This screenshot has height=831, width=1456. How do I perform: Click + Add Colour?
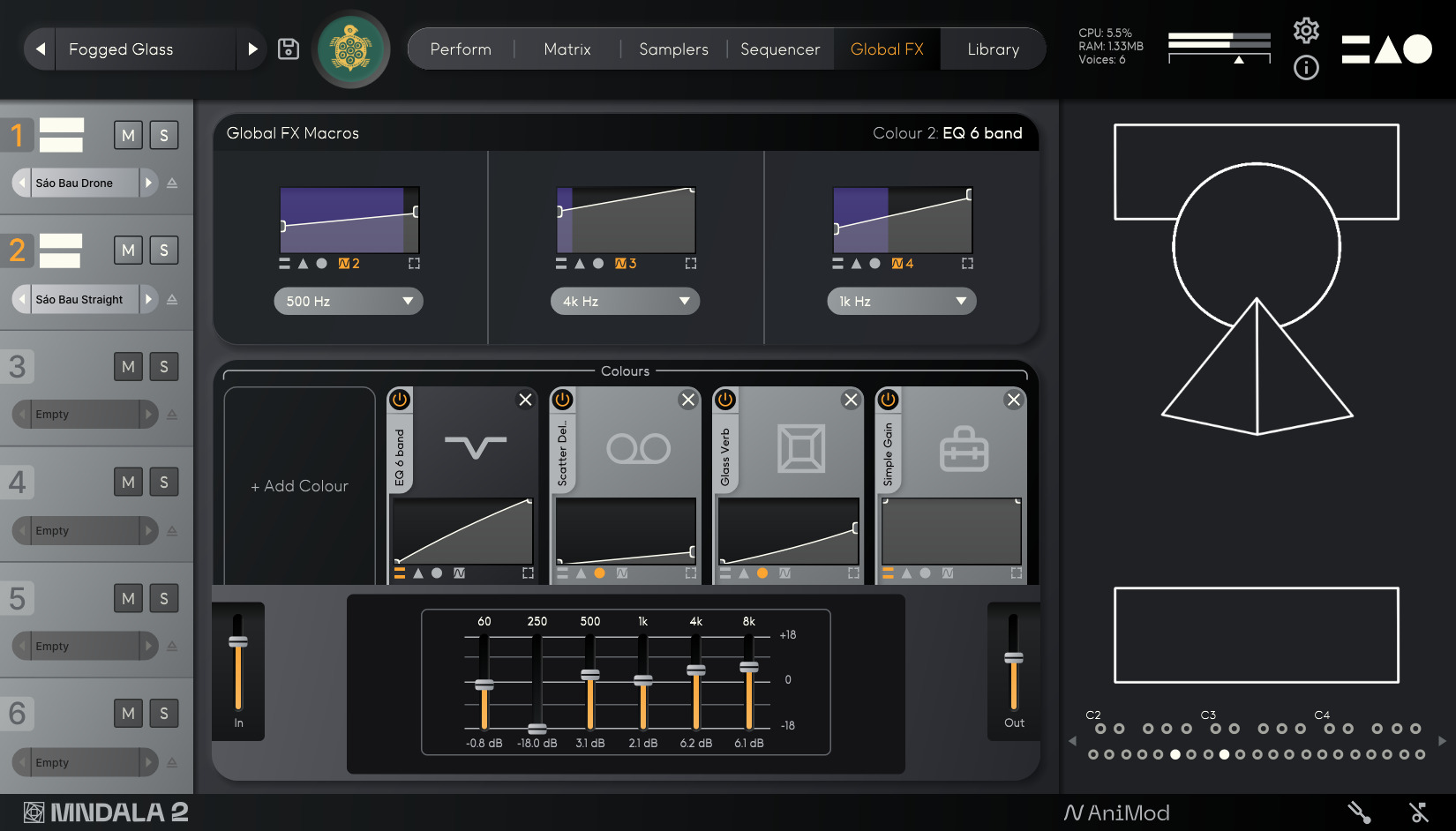[300, 486]
